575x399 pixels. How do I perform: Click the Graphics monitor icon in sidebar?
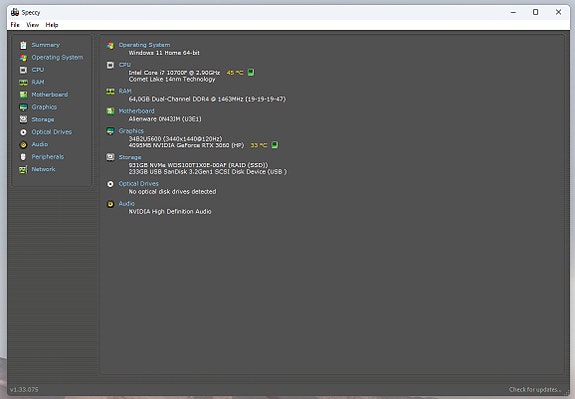coord(23,107)
